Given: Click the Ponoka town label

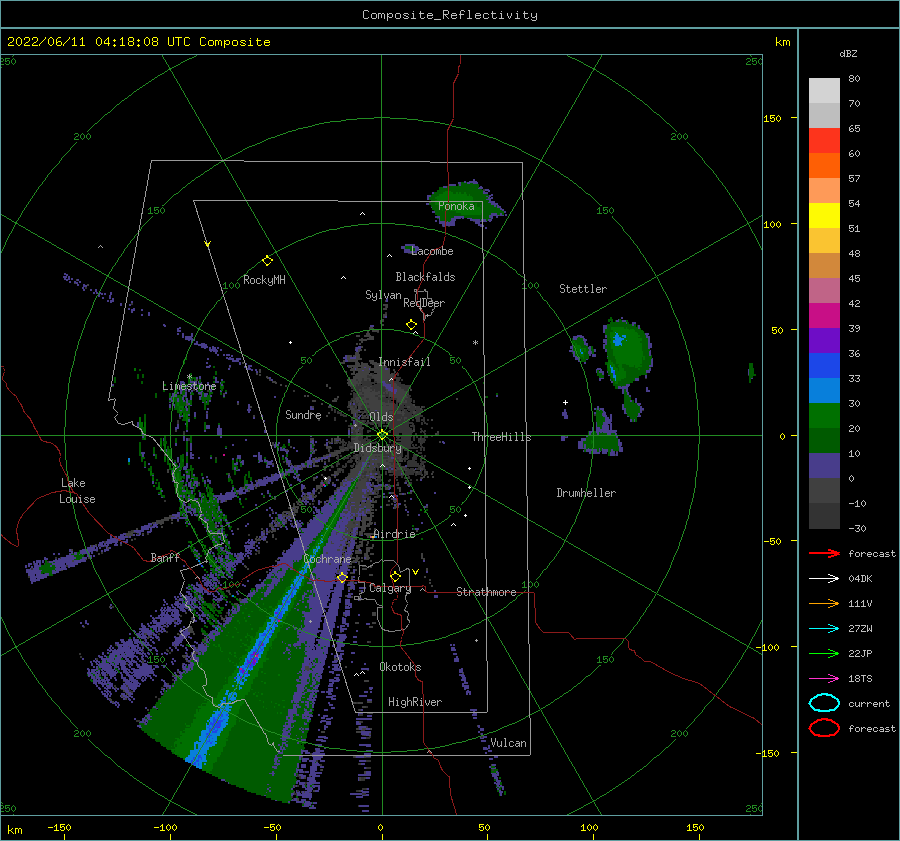Looking at the screenshot, I should (456, 206).
